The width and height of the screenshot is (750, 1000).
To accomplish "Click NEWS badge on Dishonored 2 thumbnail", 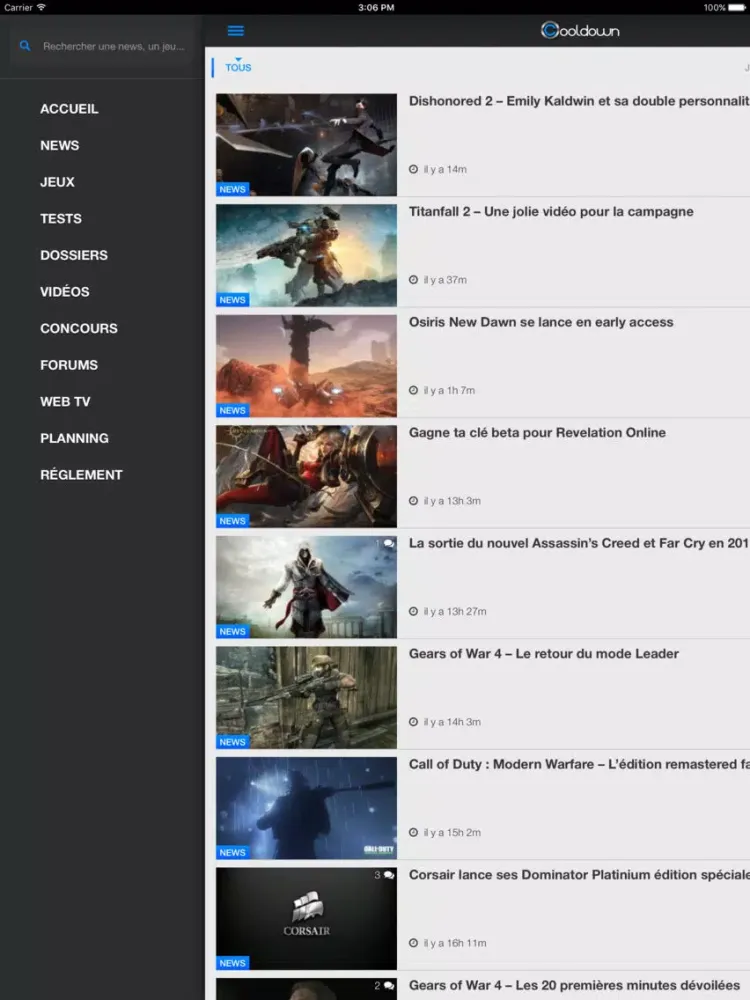I will (232, 189).
